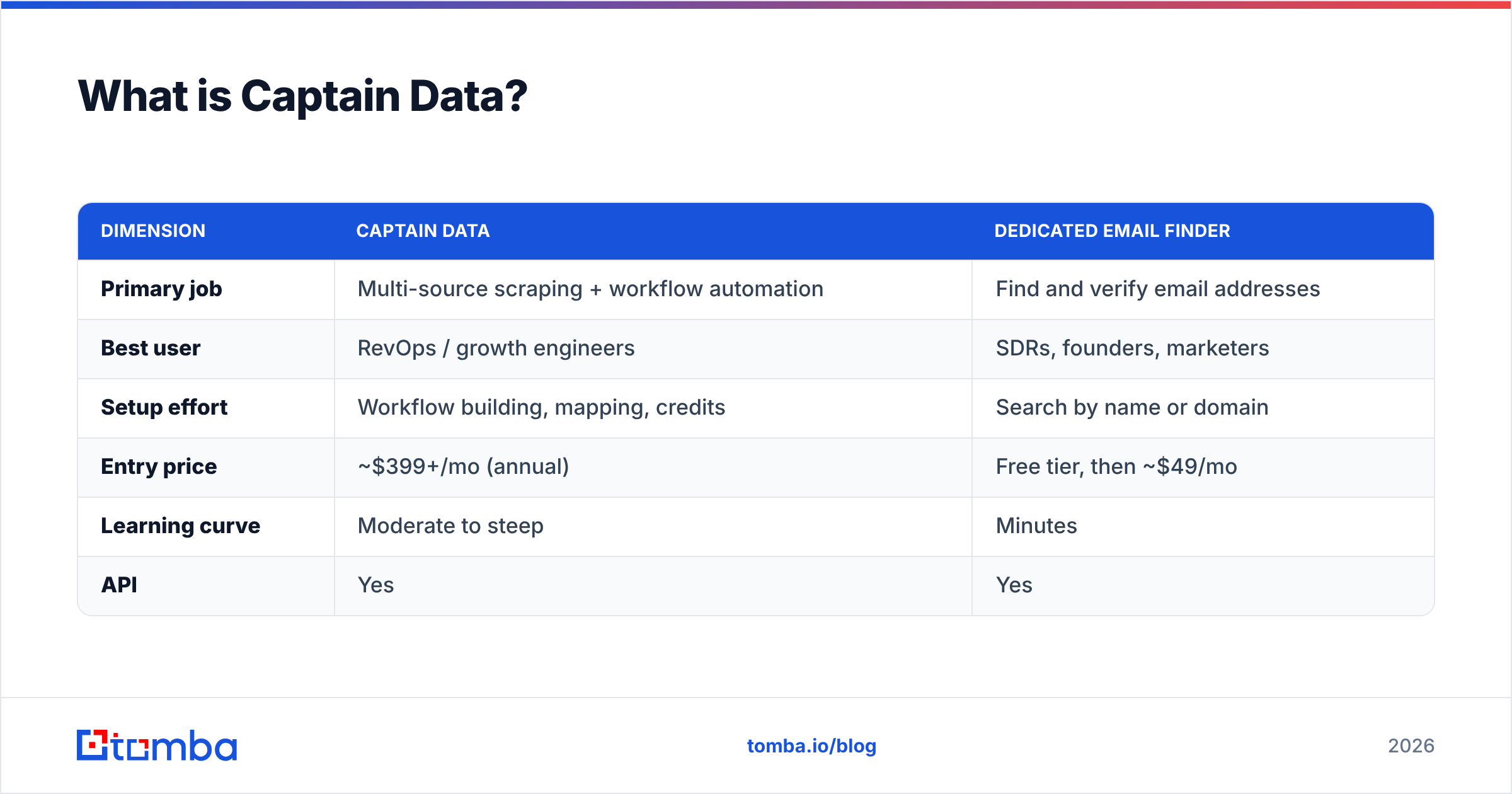Screen dimensions: 1512x794
Task: Click the 2026 year text
Action: [1411, 746]
